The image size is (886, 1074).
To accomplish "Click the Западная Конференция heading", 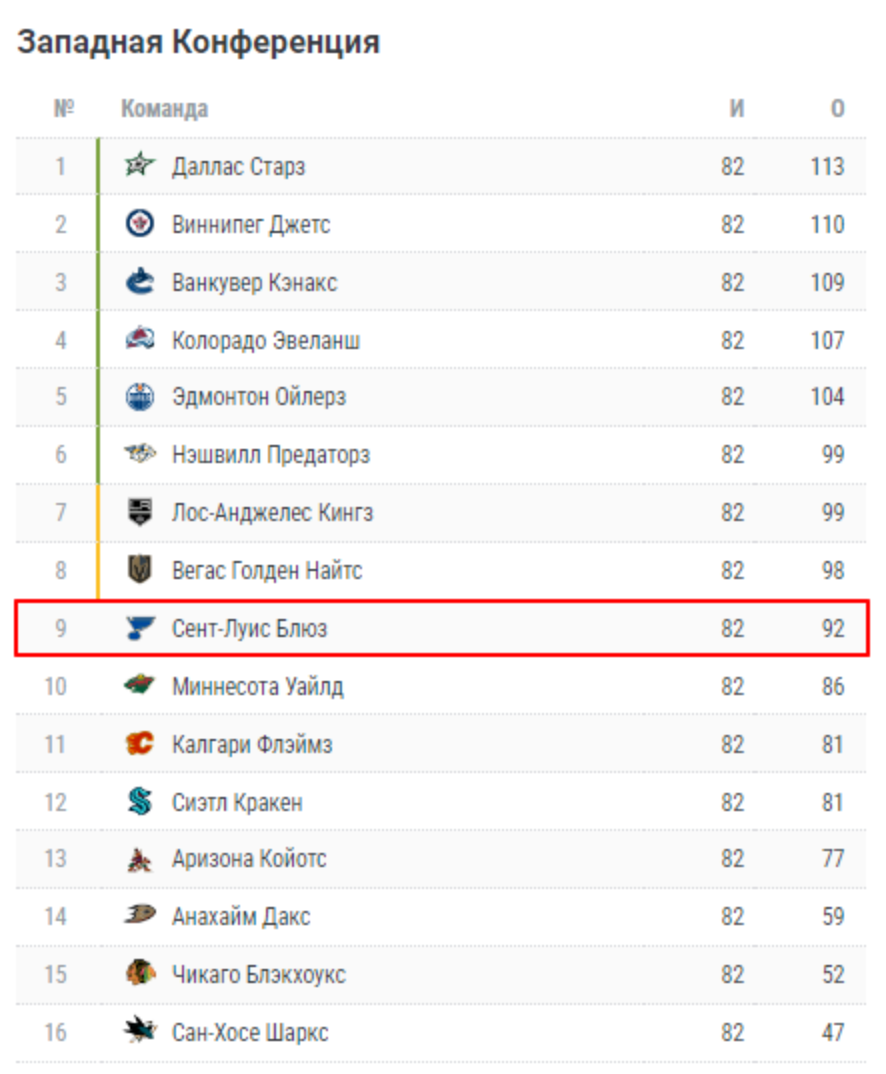I will [199, 42].
